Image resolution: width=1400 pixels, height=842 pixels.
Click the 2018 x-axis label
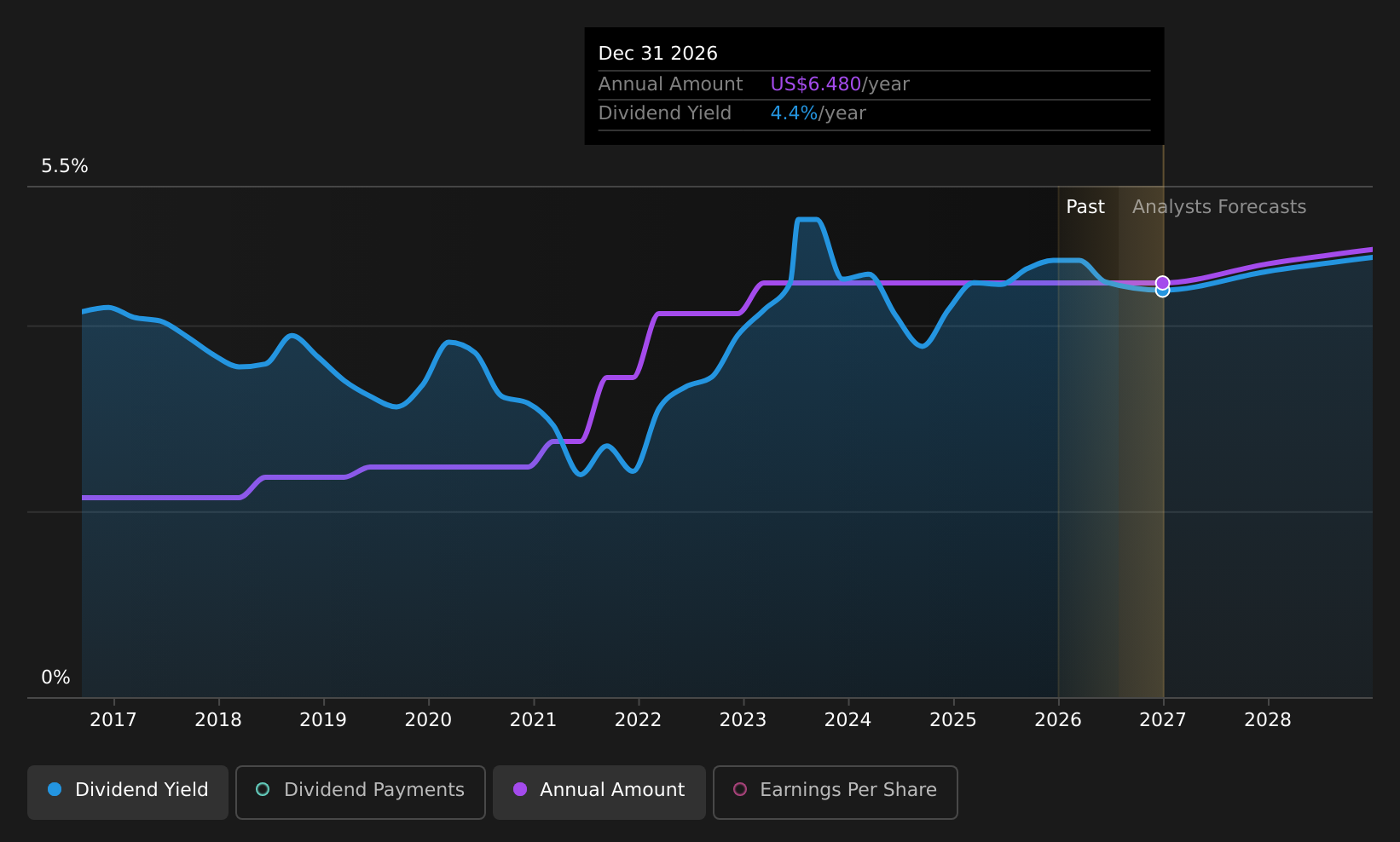pos(218,720)
